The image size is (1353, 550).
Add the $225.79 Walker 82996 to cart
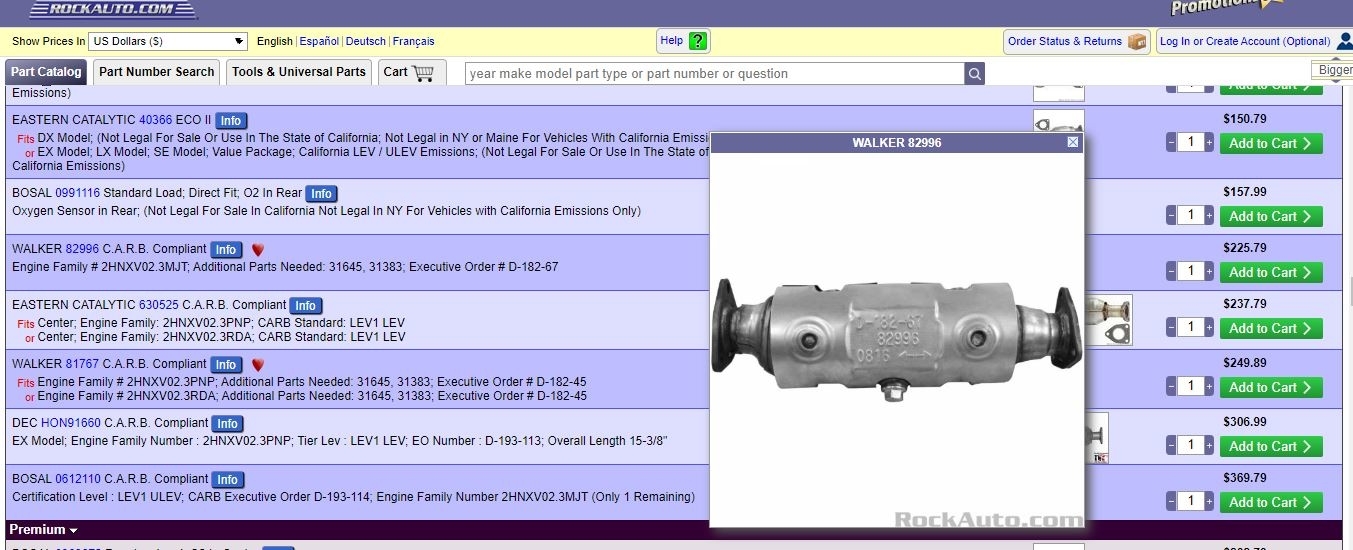point(1271,272)
